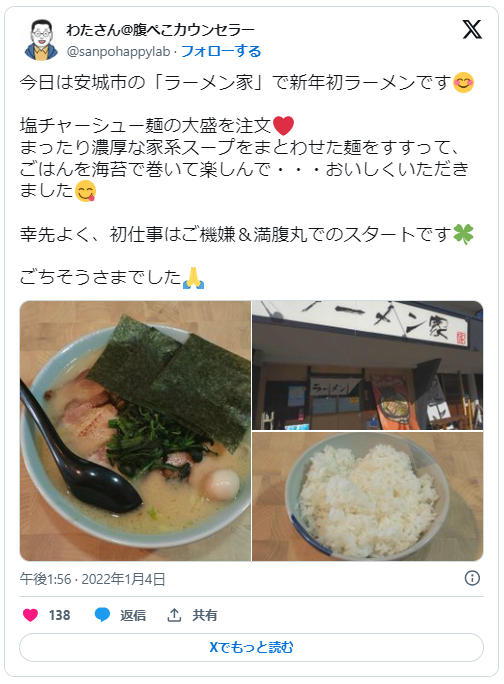Click the Xでもっと読む button
Viewport: 504px width, 684px height.
[251, 647]
